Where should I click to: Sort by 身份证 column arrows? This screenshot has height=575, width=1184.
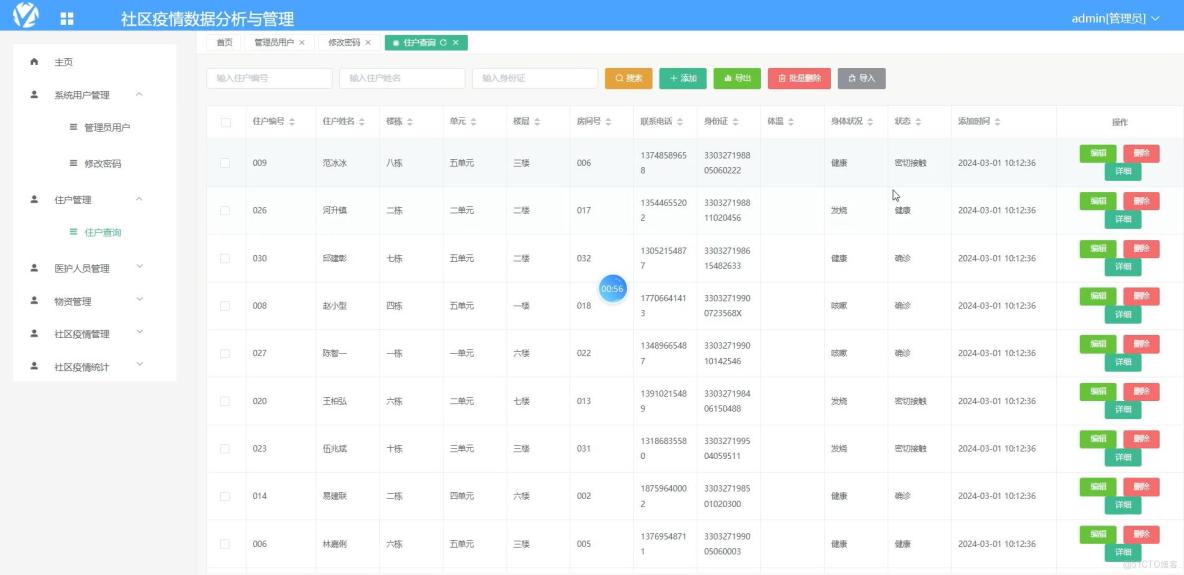point(735,122)
